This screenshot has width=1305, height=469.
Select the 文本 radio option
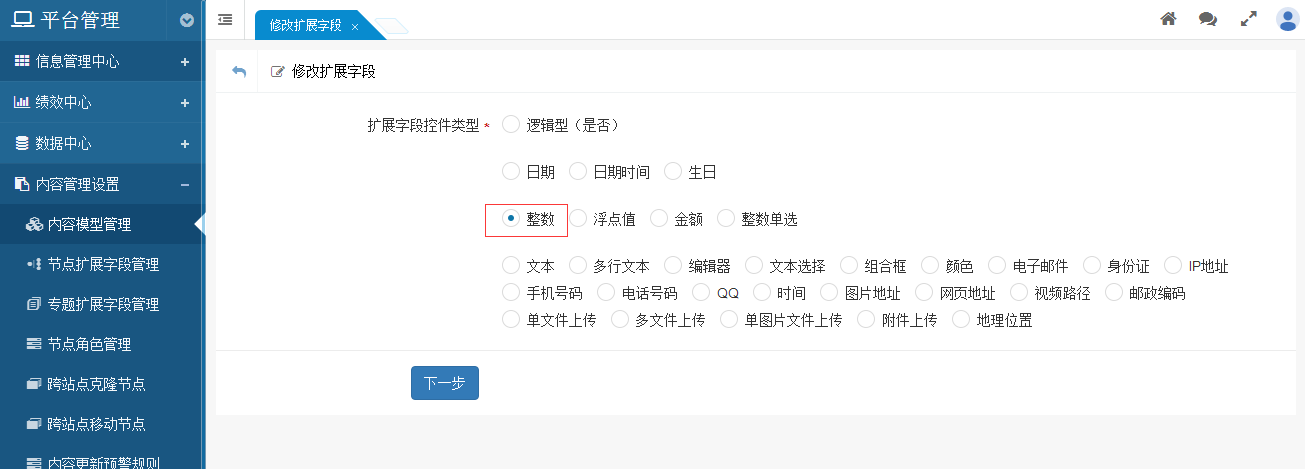pos(511,266)
